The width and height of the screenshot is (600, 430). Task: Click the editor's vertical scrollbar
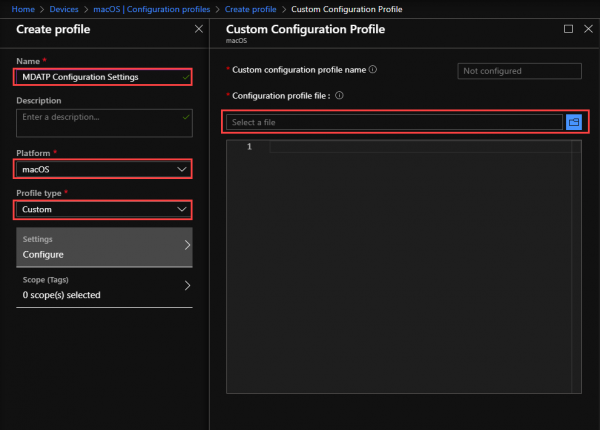click(x=576, y=267)
